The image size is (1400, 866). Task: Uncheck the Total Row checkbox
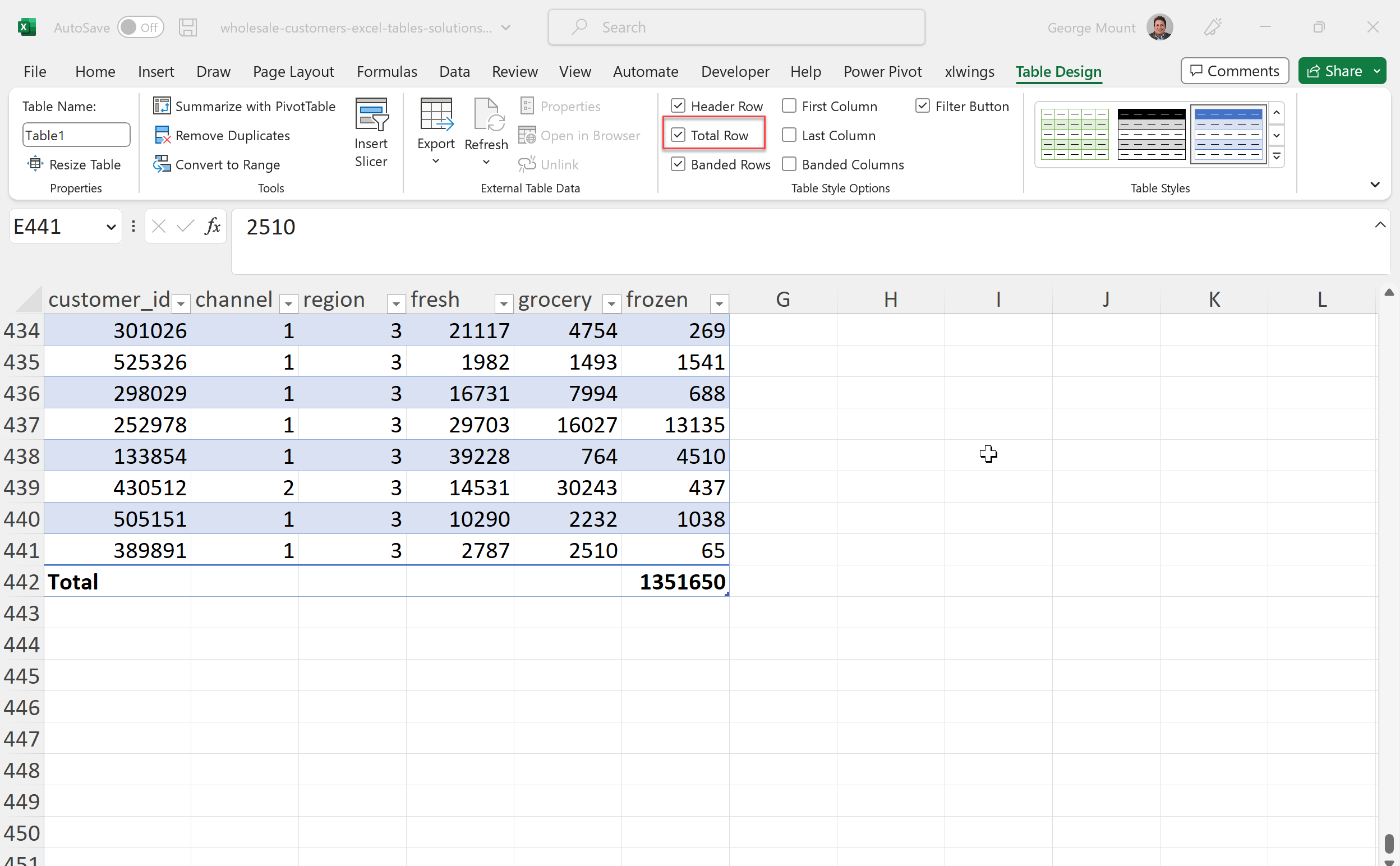click(678, 135)
